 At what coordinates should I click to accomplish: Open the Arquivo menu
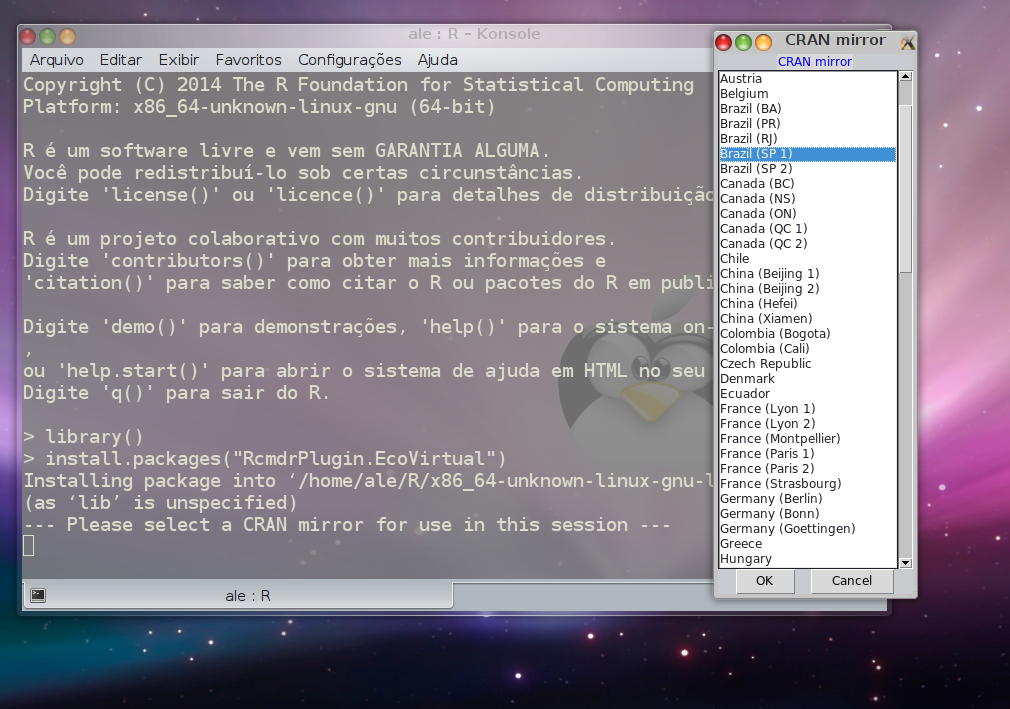point(56,60)
